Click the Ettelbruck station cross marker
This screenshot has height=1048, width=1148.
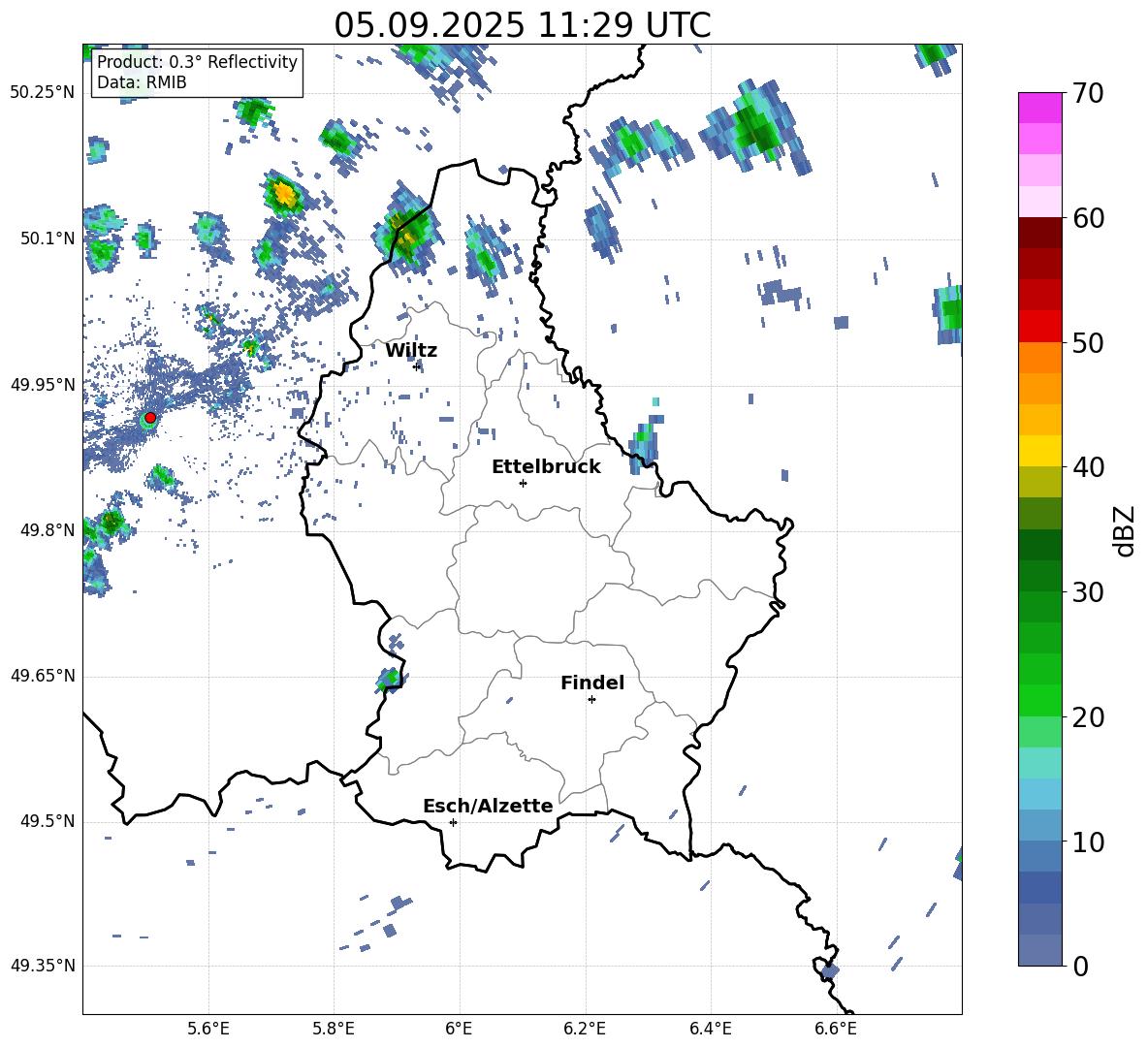click(x=523, y=483)
